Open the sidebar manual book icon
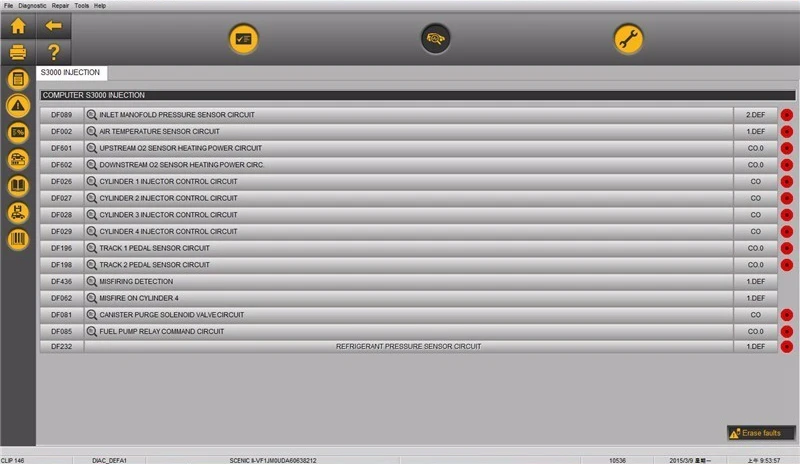Screen dimensions: 800x464 pos(18,185)
